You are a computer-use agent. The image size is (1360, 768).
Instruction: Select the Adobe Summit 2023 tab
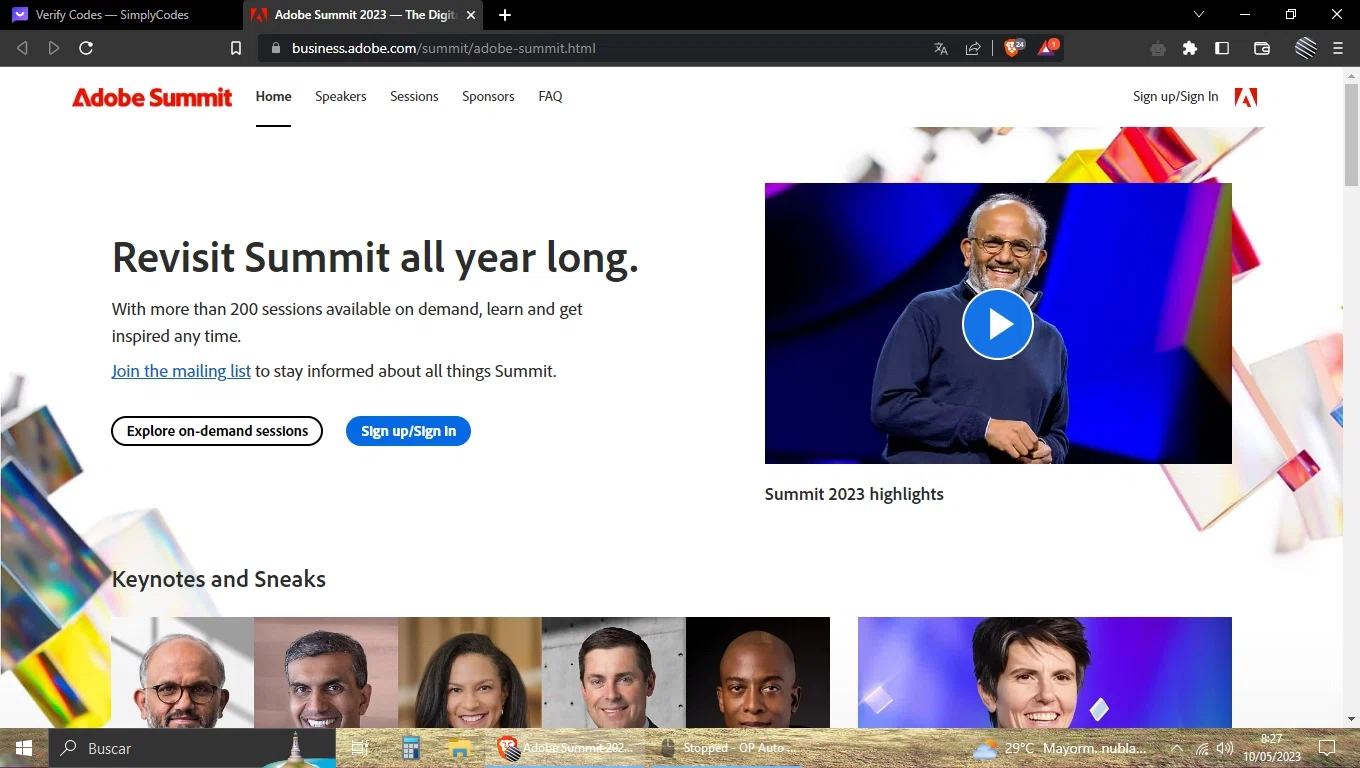pyautogui.click(x=364, y=15)
